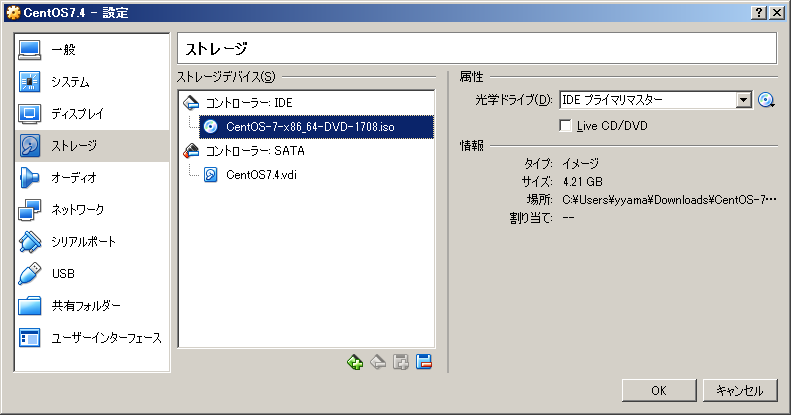Enable the Live CD/DVD checkbox

566,126
